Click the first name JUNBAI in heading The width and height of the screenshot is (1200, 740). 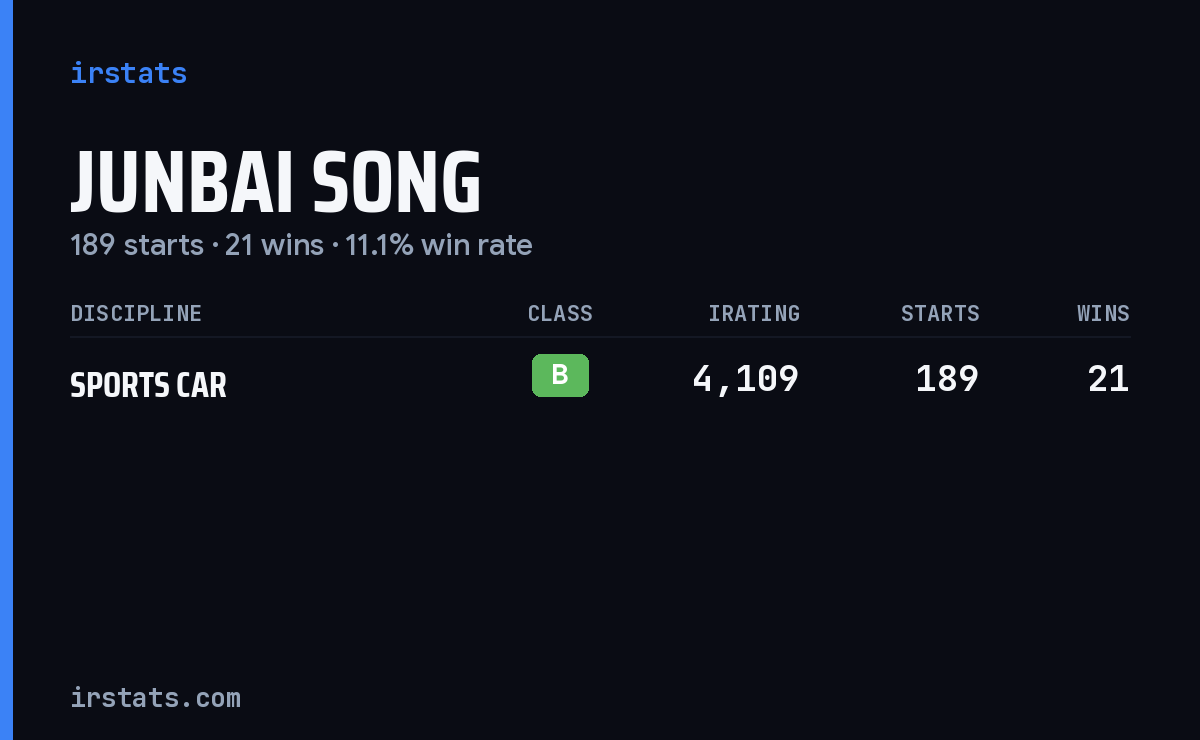(x=181, y=183)
